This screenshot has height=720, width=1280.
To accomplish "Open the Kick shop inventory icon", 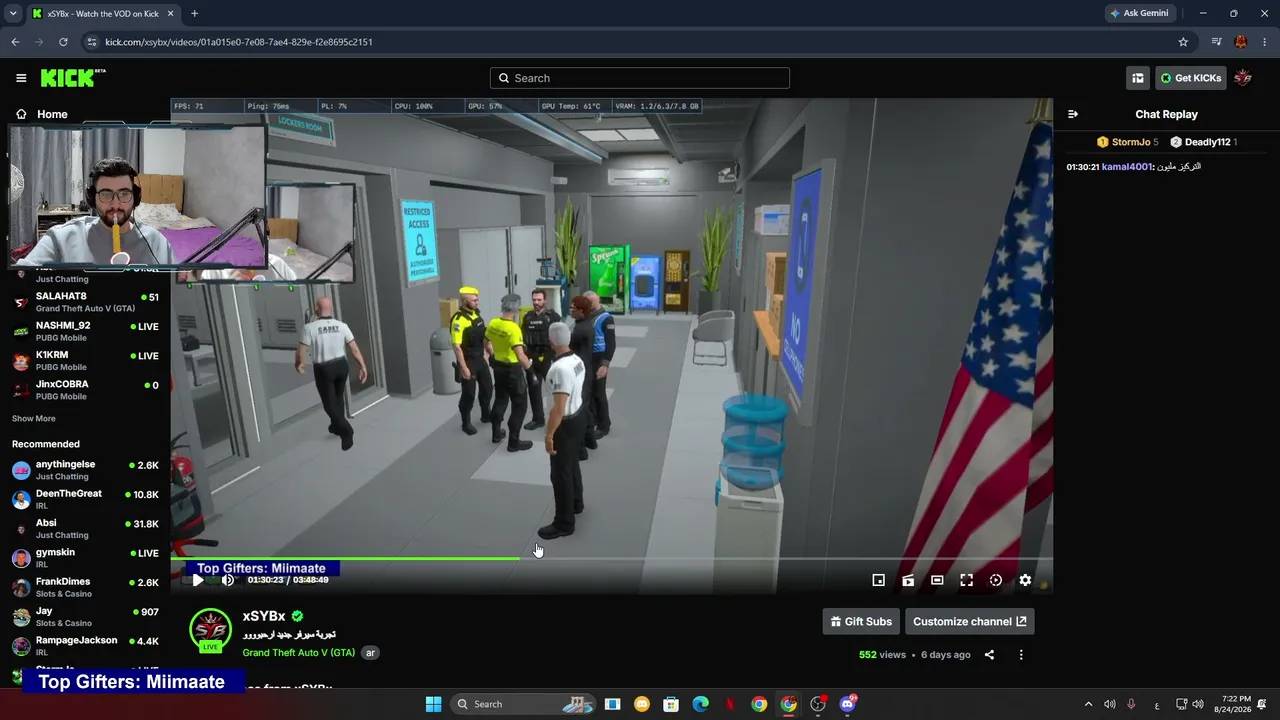I will coord(1138,78).
